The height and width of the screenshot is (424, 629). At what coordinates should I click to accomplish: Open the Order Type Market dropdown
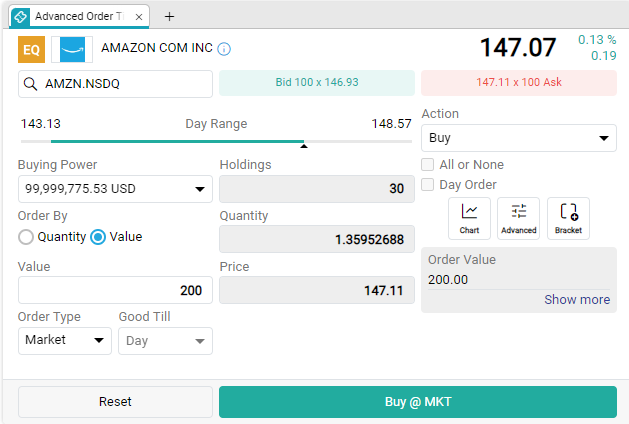coord(65,341)
